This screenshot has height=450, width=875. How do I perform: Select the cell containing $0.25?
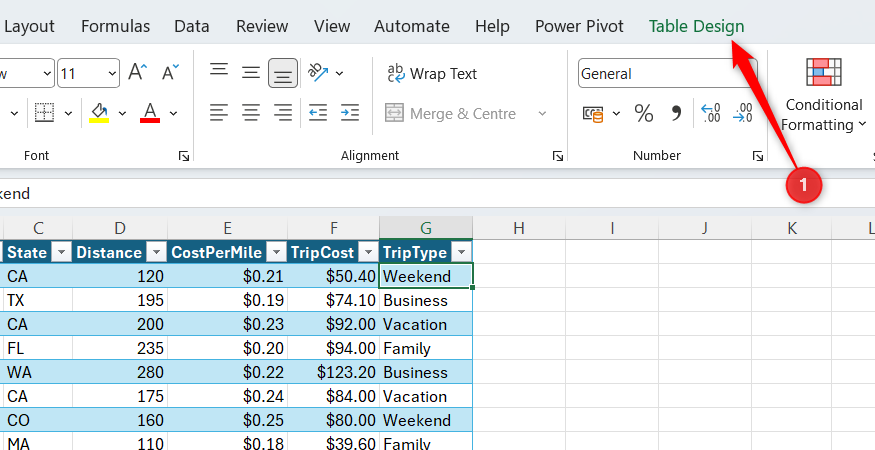click(x=228, y=420)
